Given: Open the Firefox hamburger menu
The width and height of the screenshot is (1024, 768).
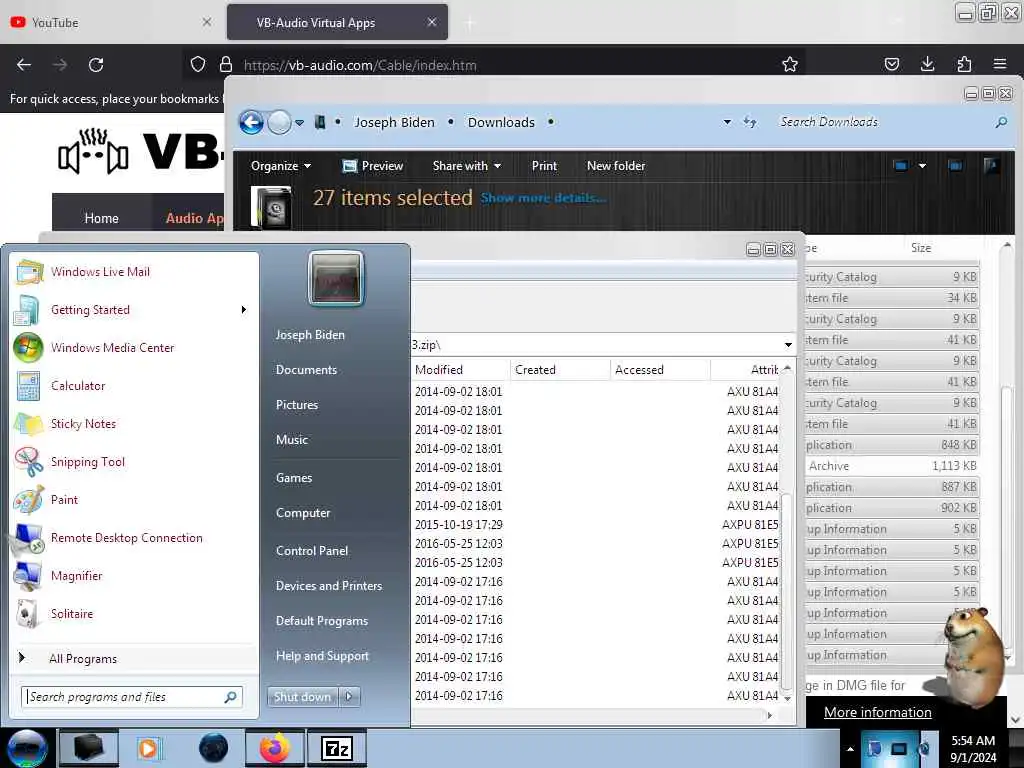Looking at the screenshot, I should coord(1000,64).
